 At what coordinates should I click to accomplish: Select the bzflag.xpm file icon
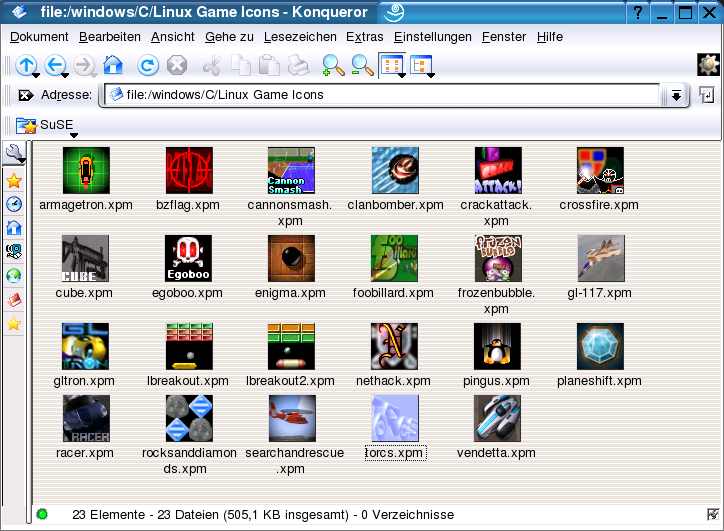189,170
